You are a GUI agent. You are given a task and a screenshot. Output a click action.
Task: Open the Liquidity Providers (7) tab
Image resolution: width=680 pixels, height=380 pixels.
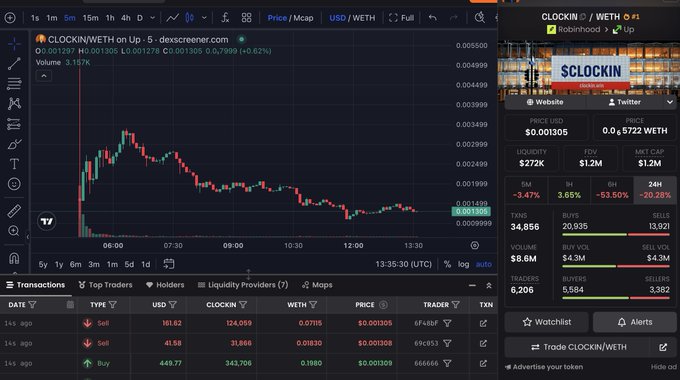(x=243, y=285)
